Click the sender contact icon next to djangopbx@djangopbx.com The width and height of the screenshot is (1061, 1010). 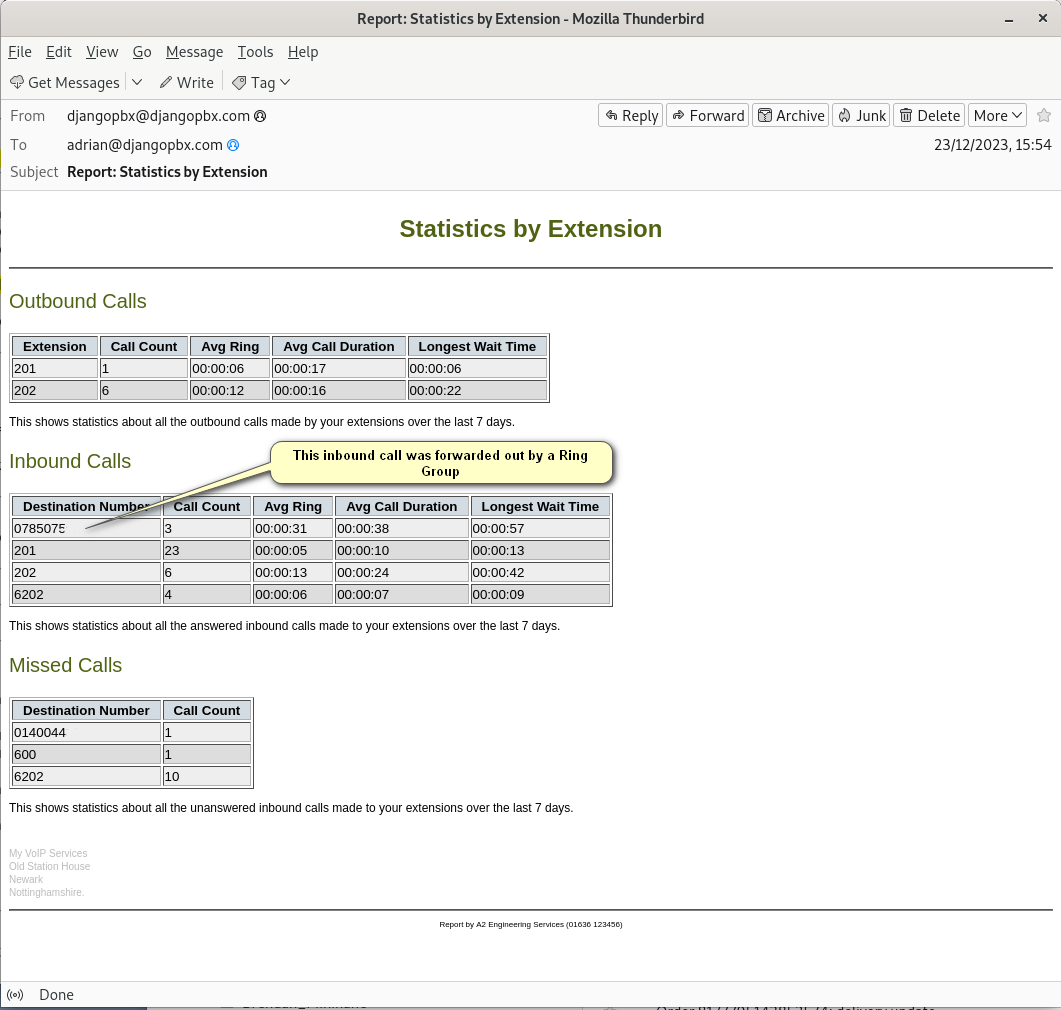260,116
